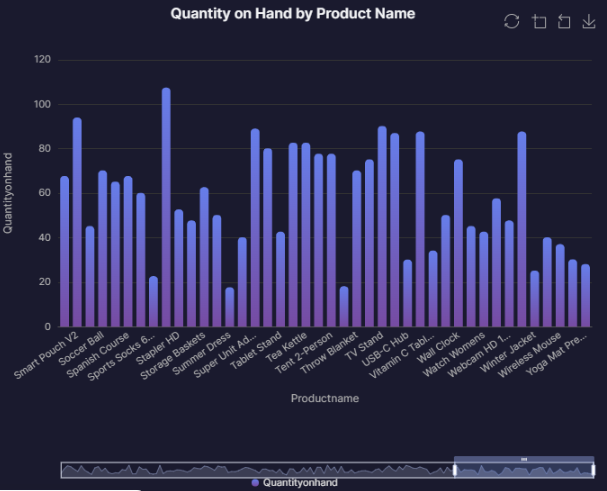Toggle the Quantityonhand legend series
This screenshot has width=607, height=491.
(x=300, y=483)
